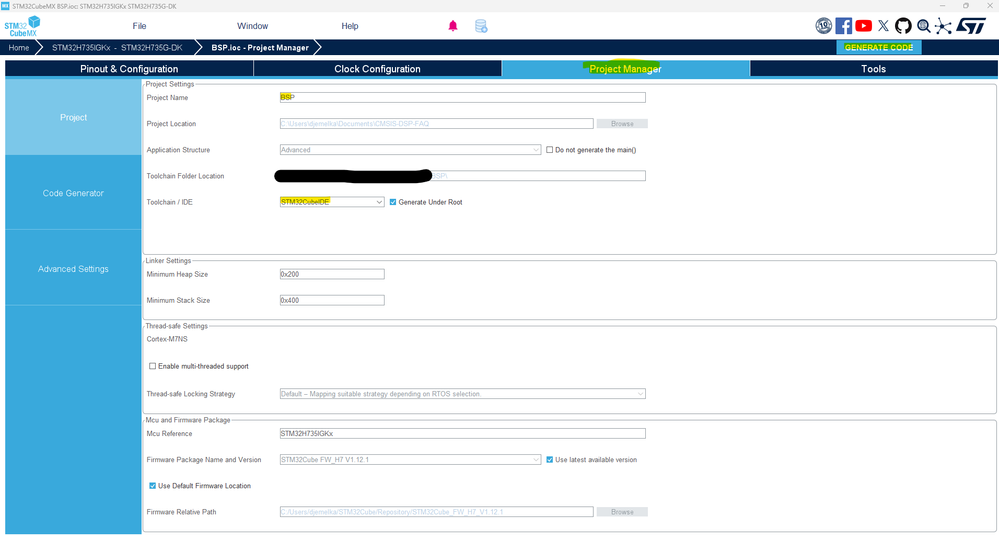999x535 pixels.
Task: Click the Project Location path field
Action: coord(436,124)
